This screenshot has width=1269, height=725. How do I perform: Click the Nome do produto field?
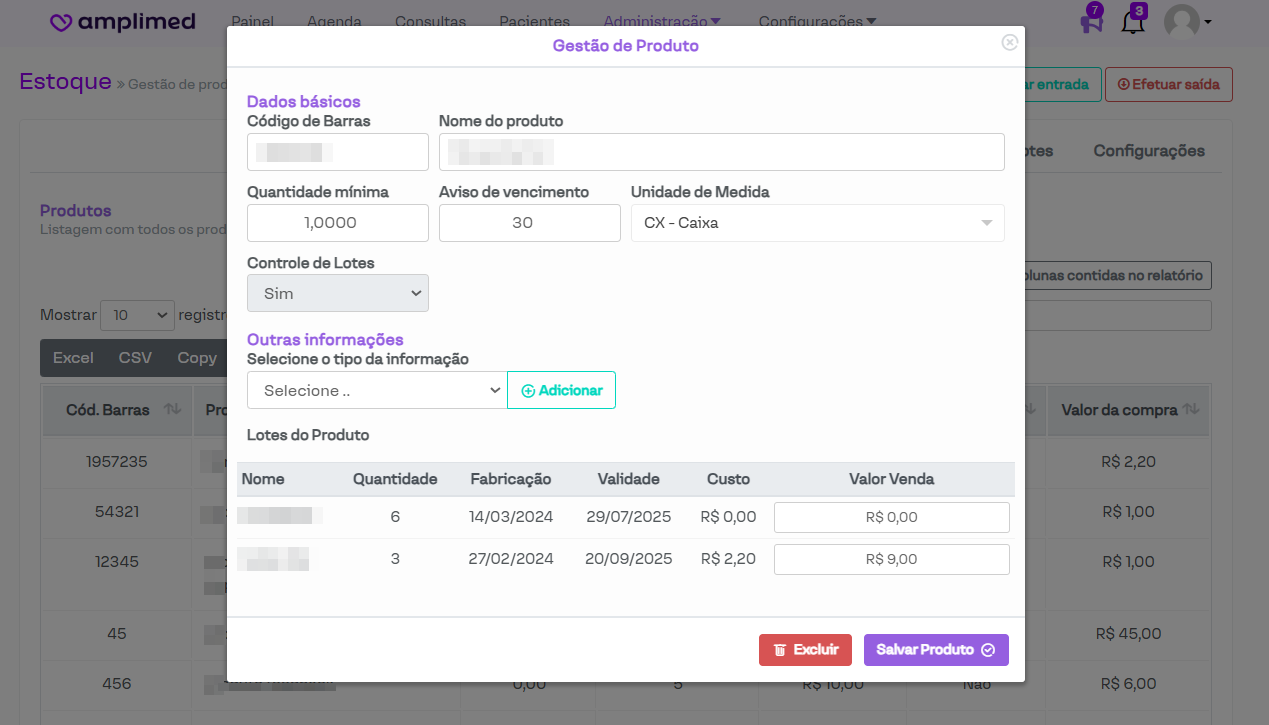(x=721, y=152)
